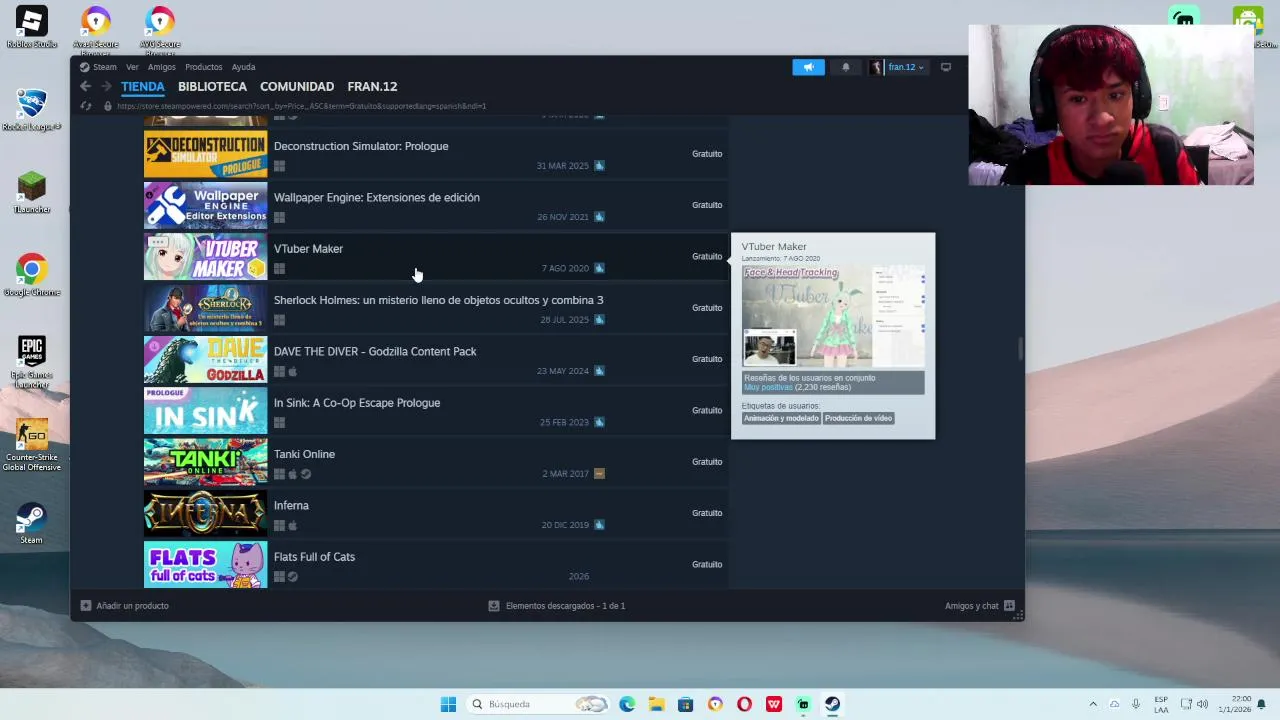Click the Añadir un producto plus icon

click(86, 606)
